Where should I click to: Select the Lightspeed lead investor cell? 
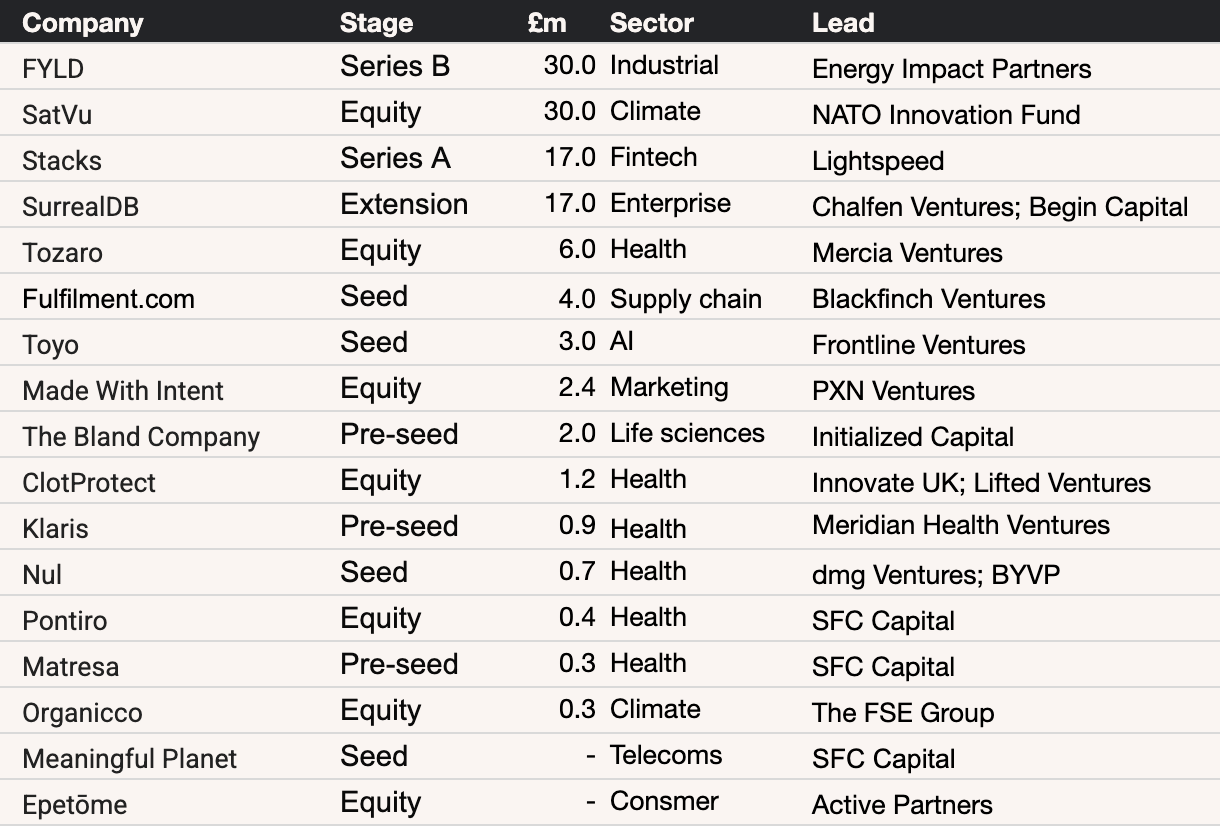pos(878,161)
